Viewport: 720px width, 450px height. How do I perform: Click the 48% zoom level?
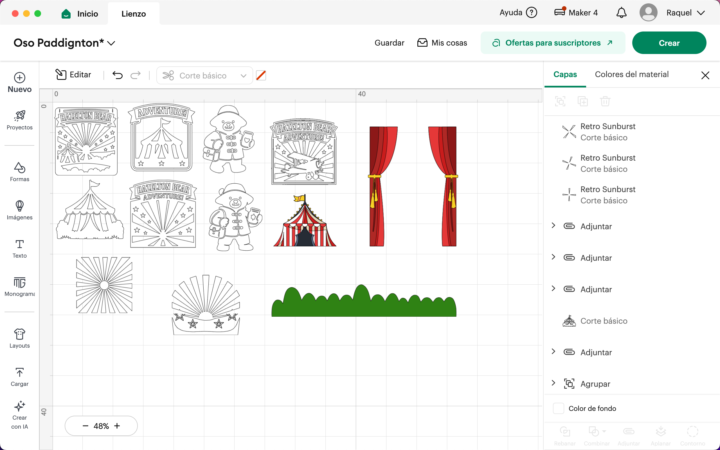(101, 426)
